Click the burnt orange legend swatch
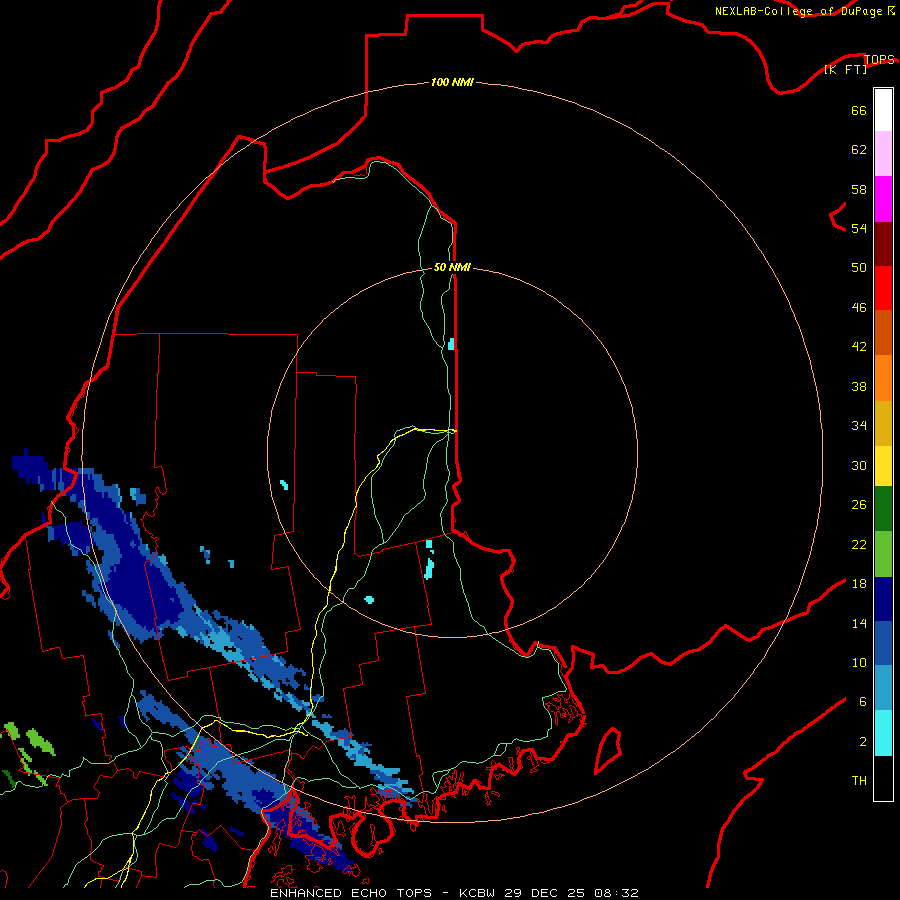900x900 pixels. (x=883, y=333)
